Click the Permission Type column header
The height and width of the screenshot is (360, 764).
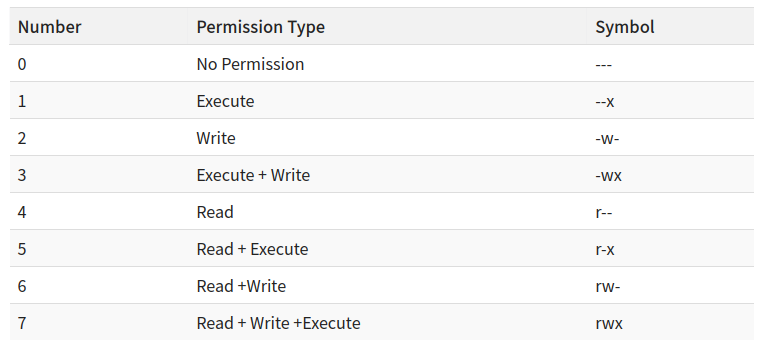pos(261,27)
